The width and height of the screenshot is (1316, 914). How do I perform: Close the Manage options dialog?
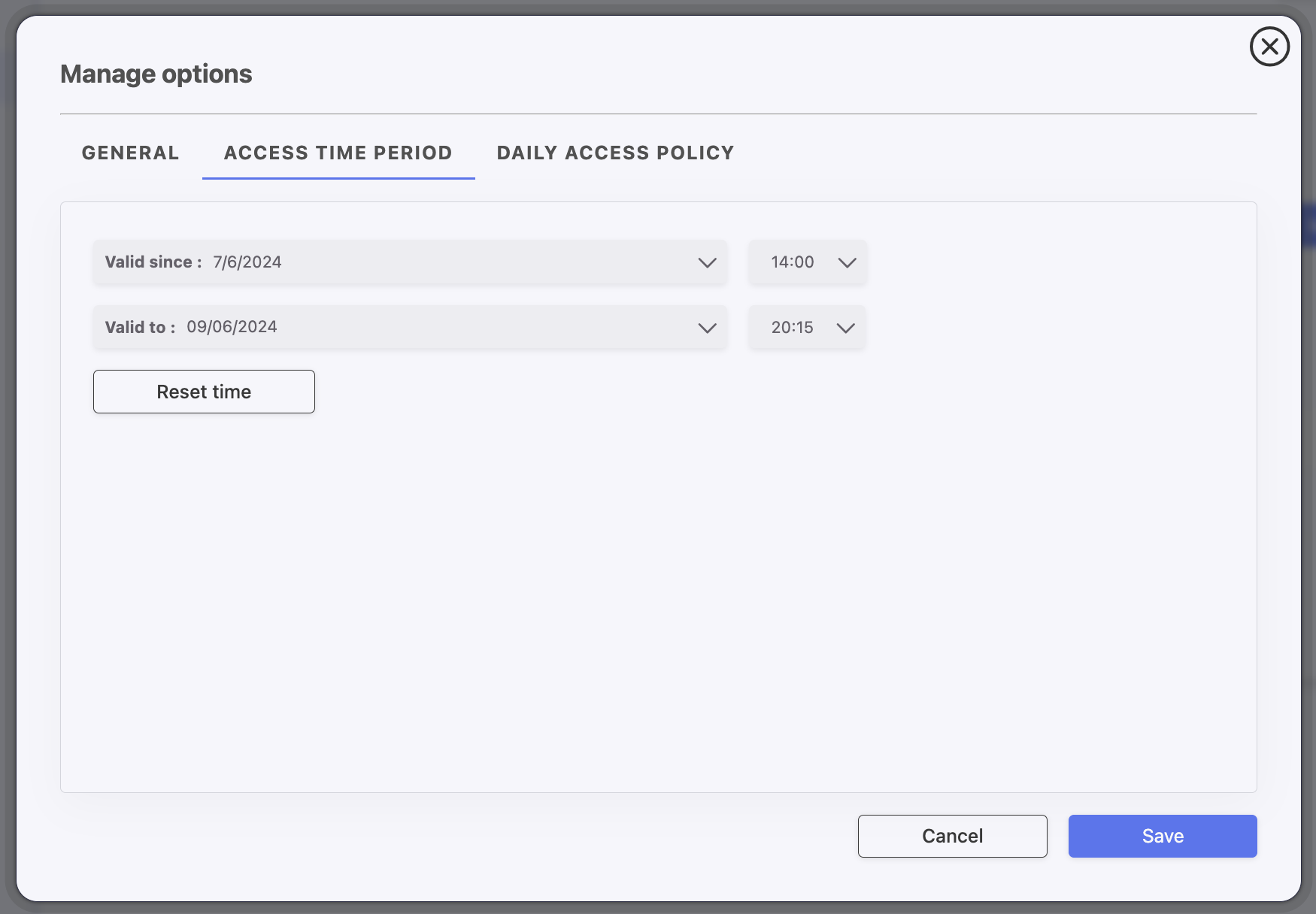[1269, 47]
